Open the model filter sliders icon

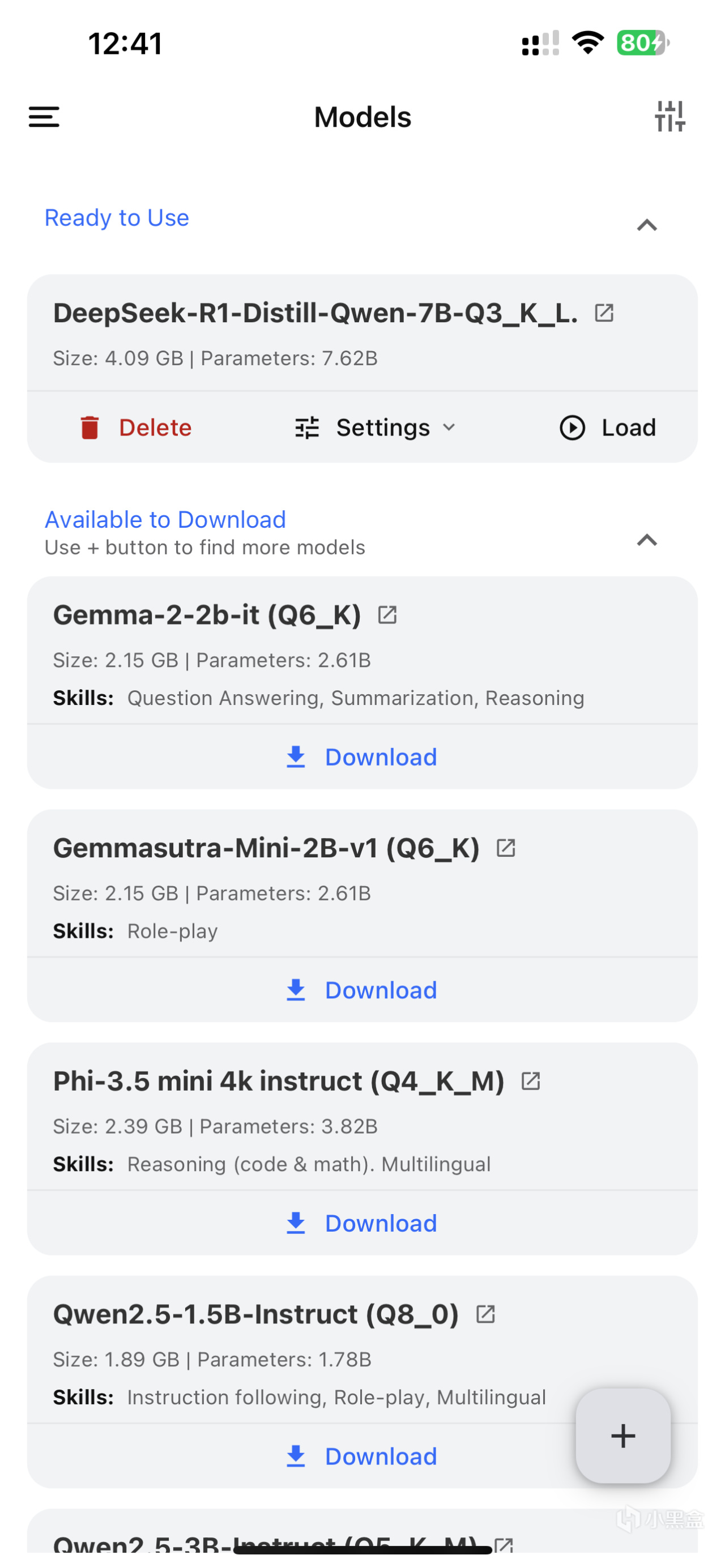(x=669, y=116)
